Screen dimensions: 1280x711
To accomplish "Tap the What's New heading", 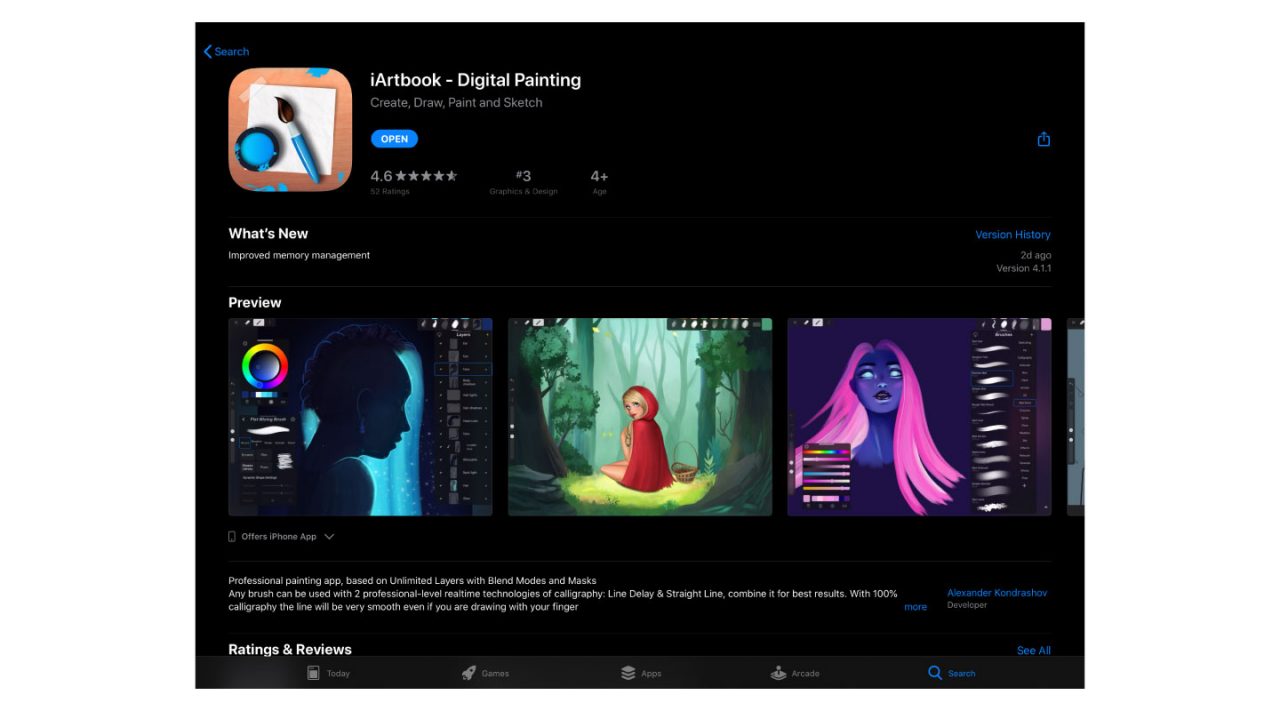I will point(268,233).
